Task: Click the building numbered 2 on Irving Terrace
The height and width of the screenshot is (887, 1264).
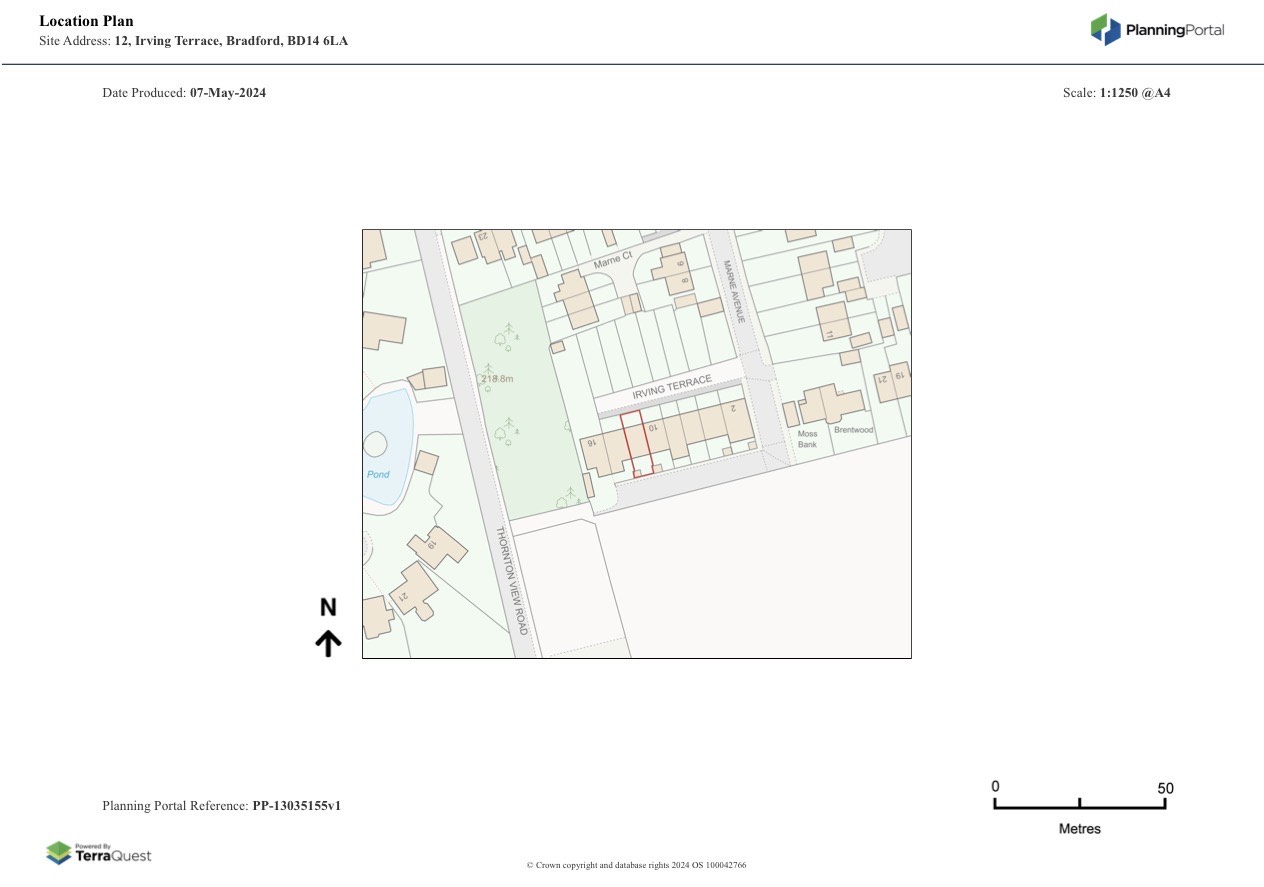Action: [x=738, y=420]
